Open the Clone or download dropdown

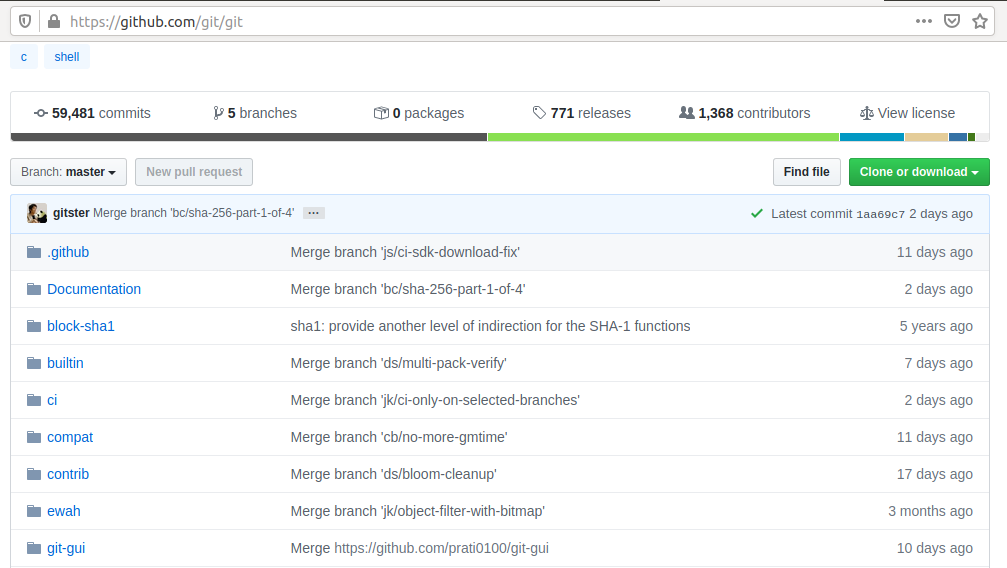click(919, 172)
